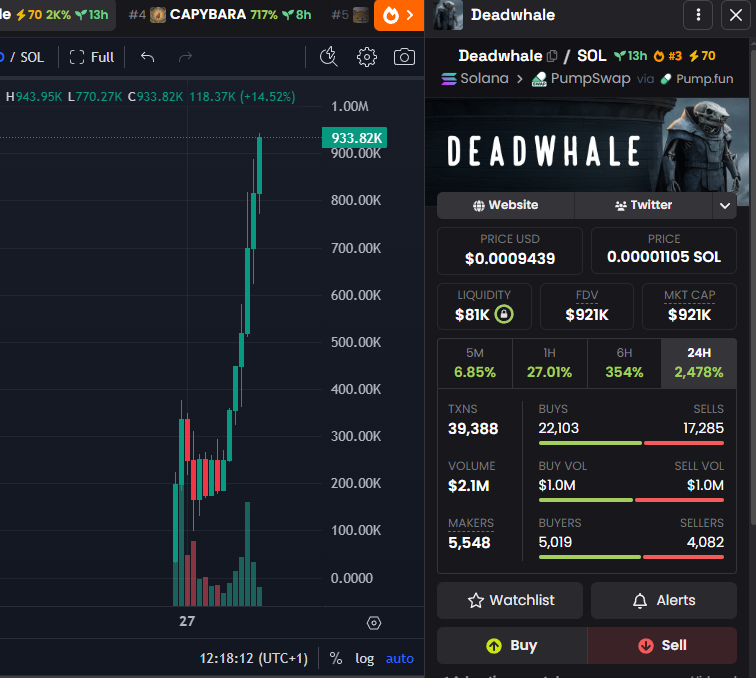Toggle log scale on chart
Image resolution: width=756 pixels, height=678 pixels.
(364, 658)
